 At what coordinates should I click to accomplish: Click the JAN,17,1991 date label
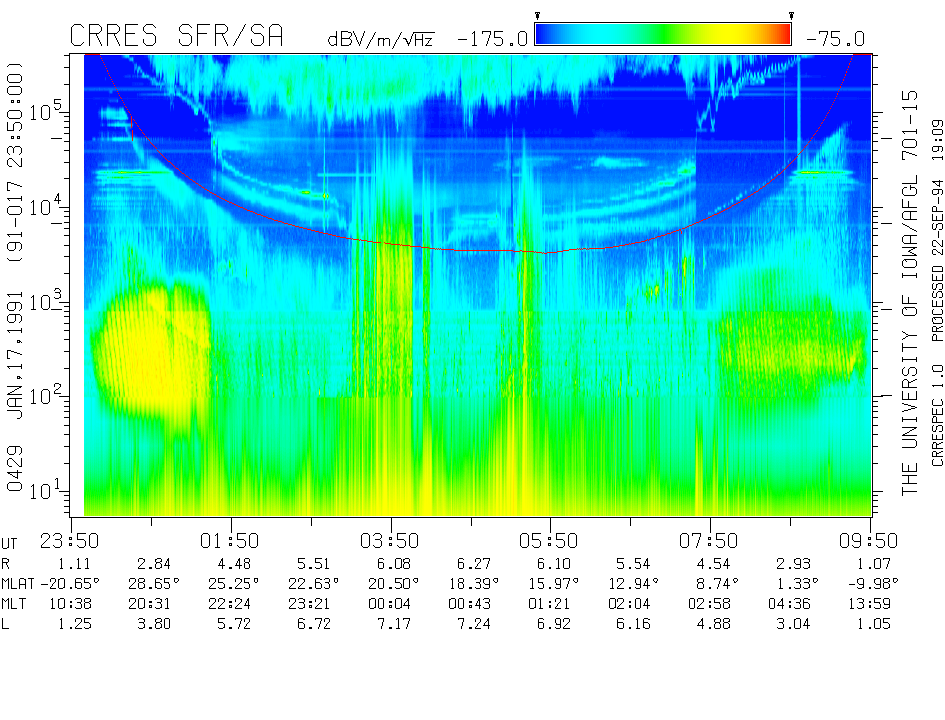(x=15, y=355)
